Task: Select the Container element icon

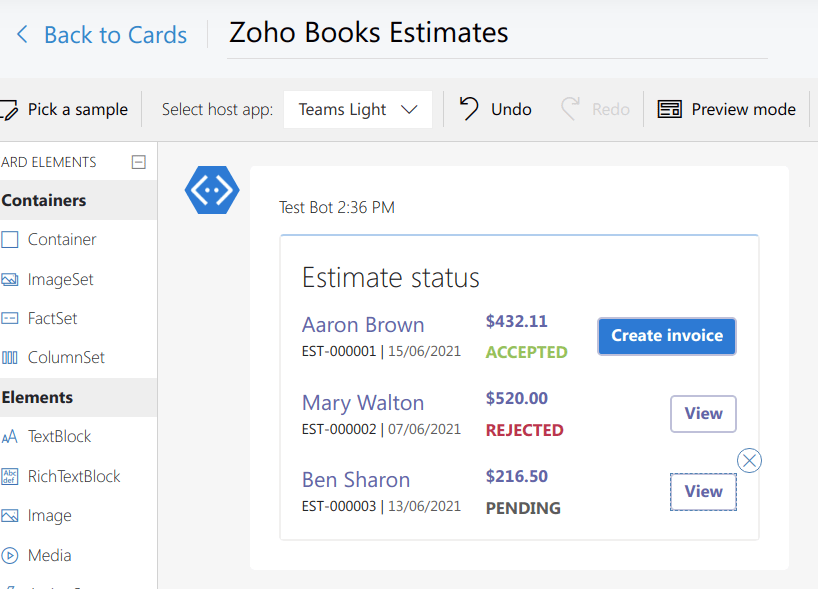Action: click(9, 240)
